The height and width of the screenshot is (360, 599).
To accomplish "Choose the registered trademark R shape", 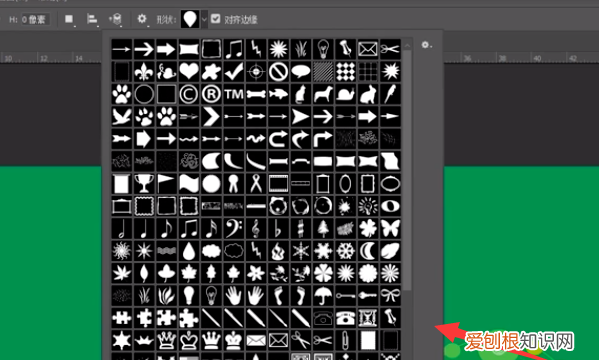I will click(x=211, y=94).
